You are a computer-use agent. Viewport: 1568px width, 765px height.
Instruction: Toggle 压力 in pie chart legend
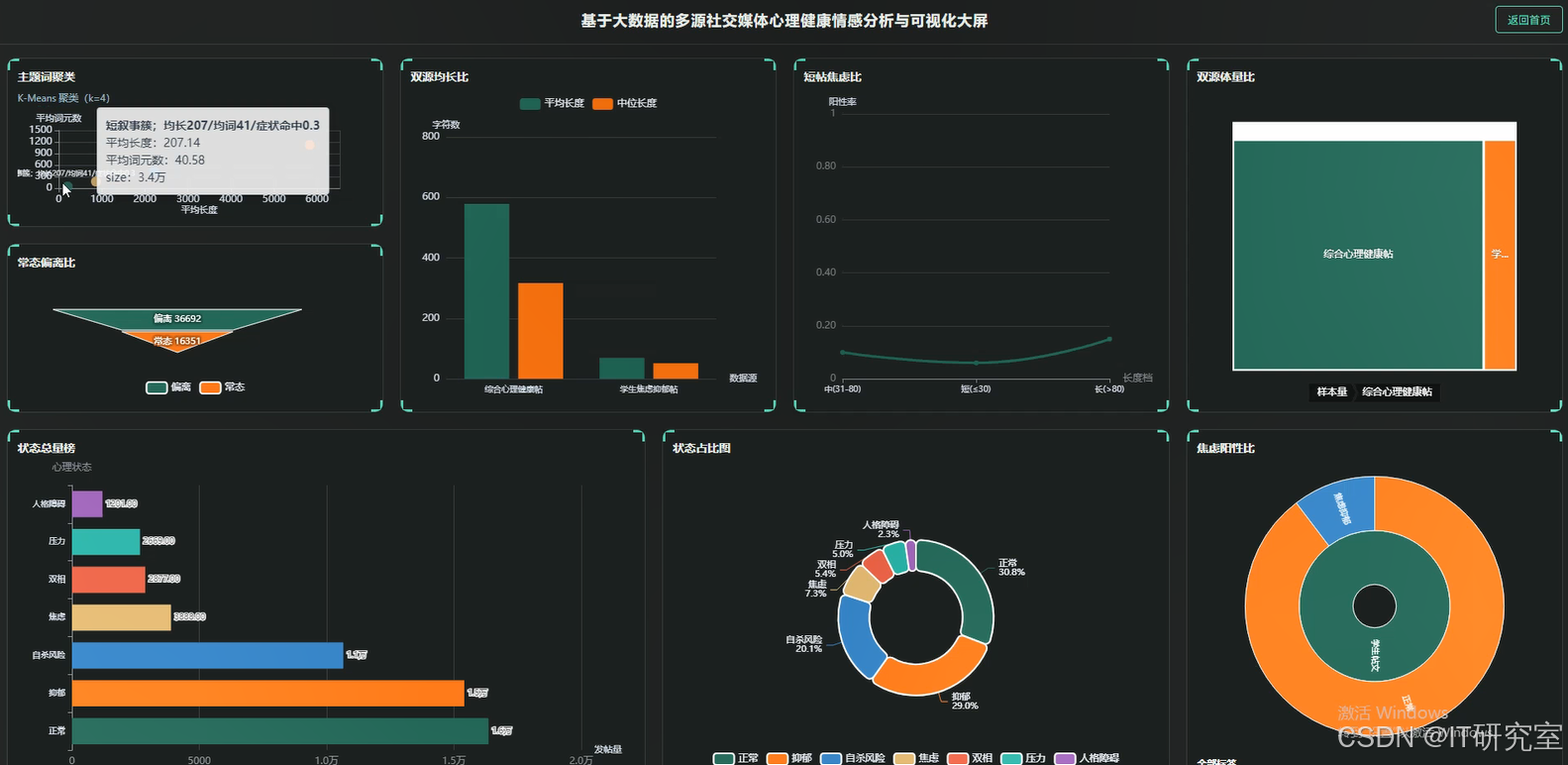(1023, 758)
